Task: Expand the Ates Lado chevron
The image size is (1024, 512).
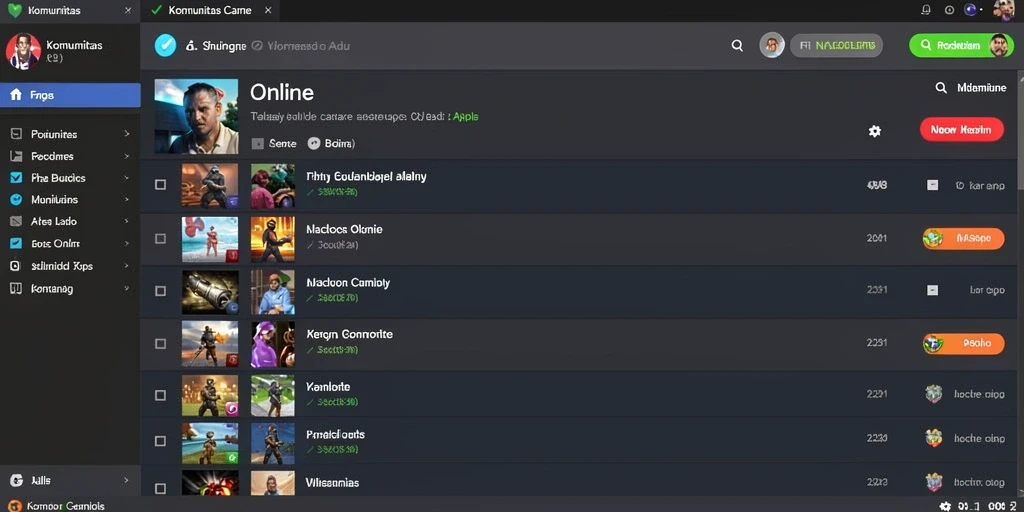Action: click(127, 221)
